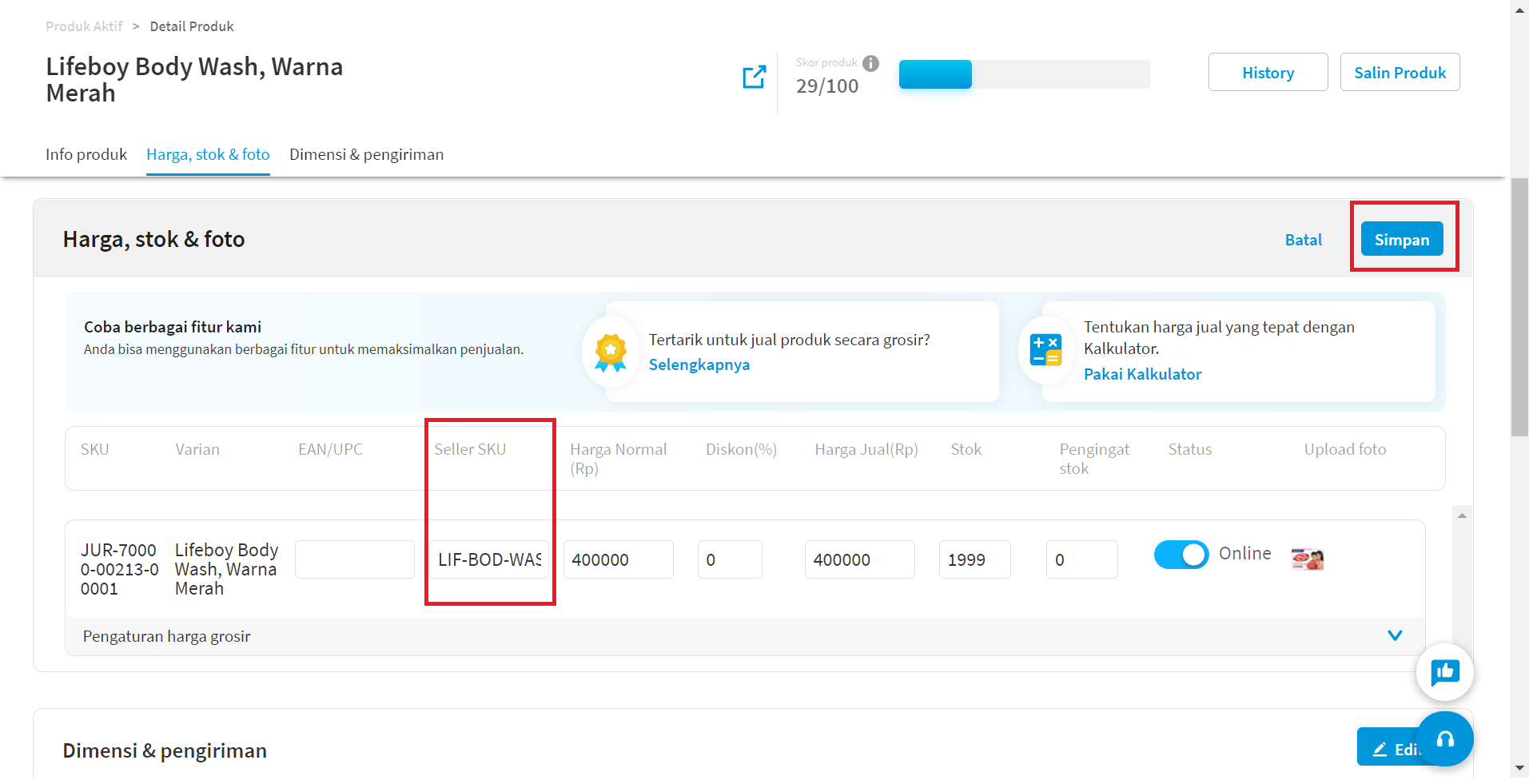Click the table scroll-up arrow

(1462, 516)
